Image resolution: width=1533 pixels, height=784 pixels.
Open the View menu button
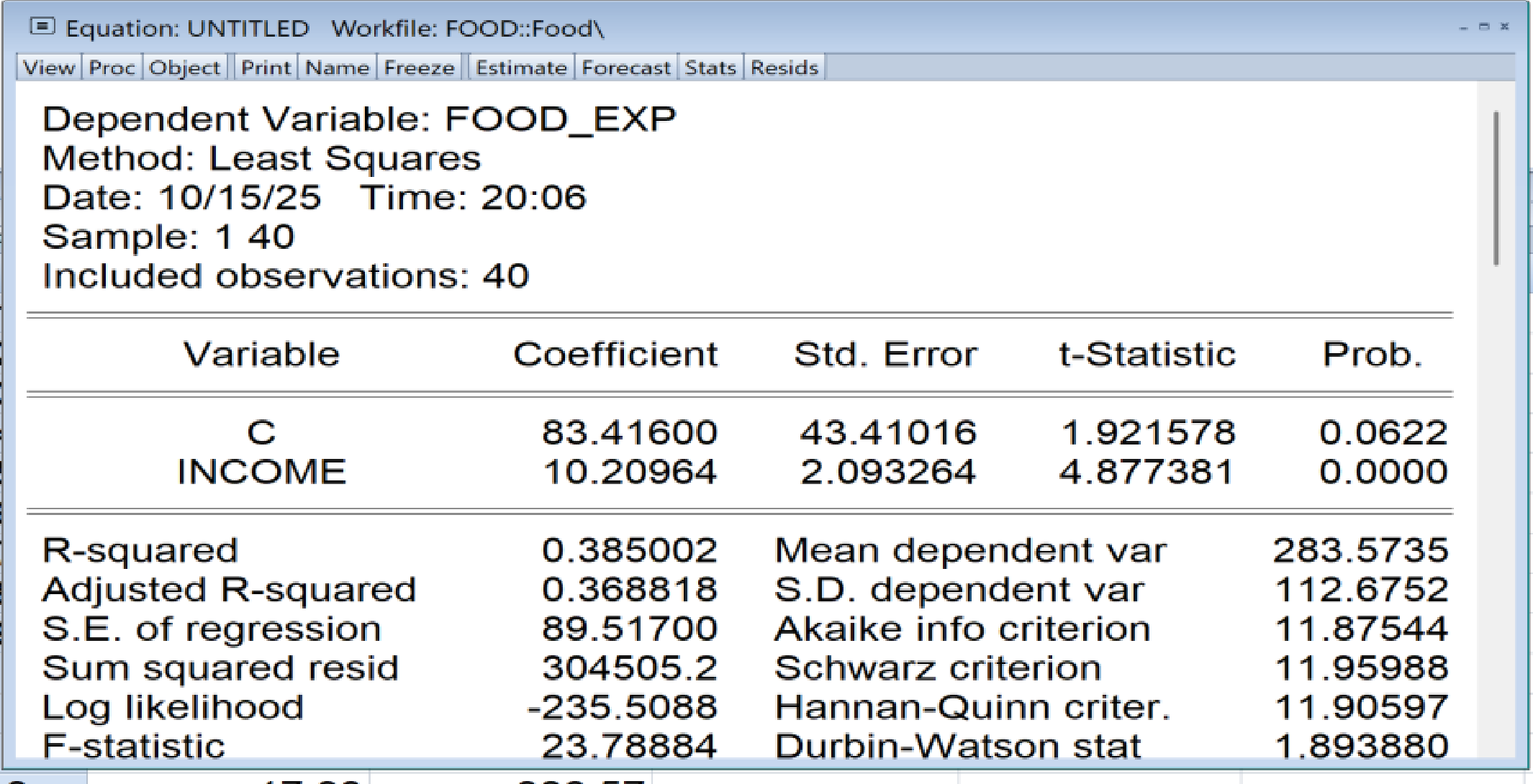coord(49,68)
